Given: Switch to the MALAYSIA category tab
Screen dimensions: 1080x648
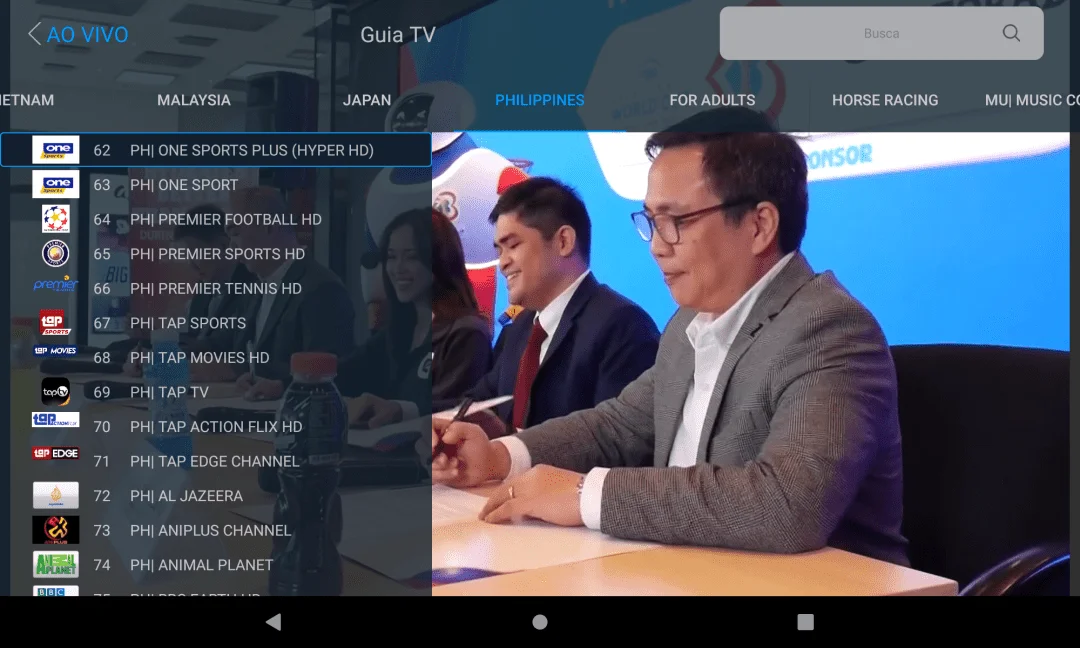Looking at the screenshot, I should click(x=194, y=100).
